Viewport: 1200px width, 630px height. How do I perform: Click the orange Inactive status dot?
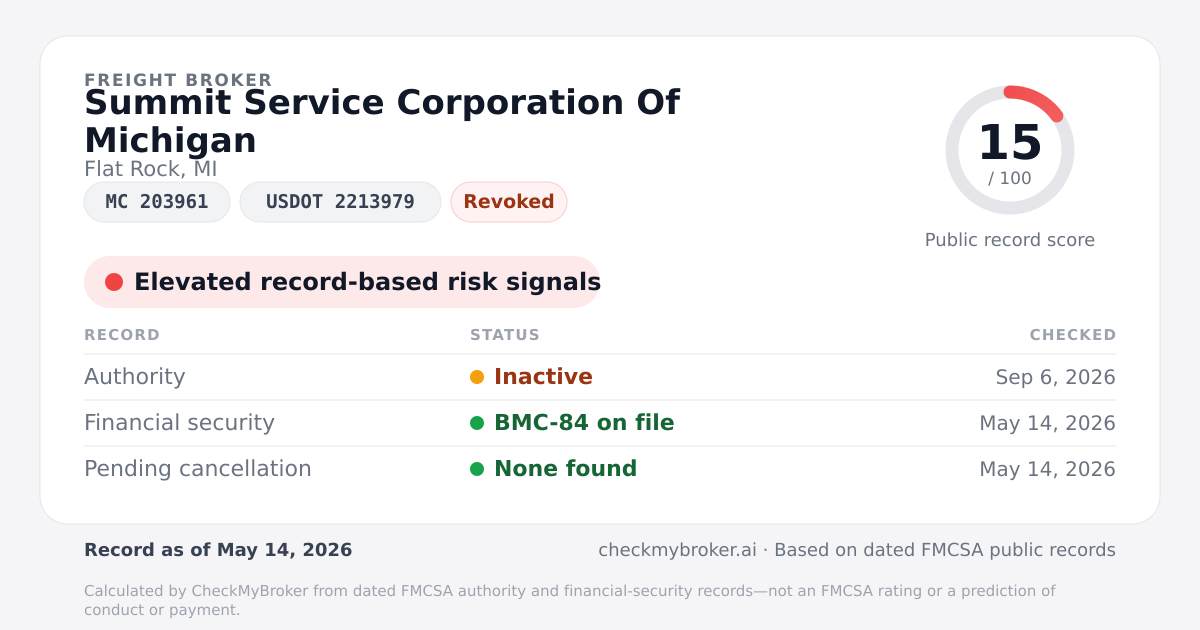click(477, 377)
